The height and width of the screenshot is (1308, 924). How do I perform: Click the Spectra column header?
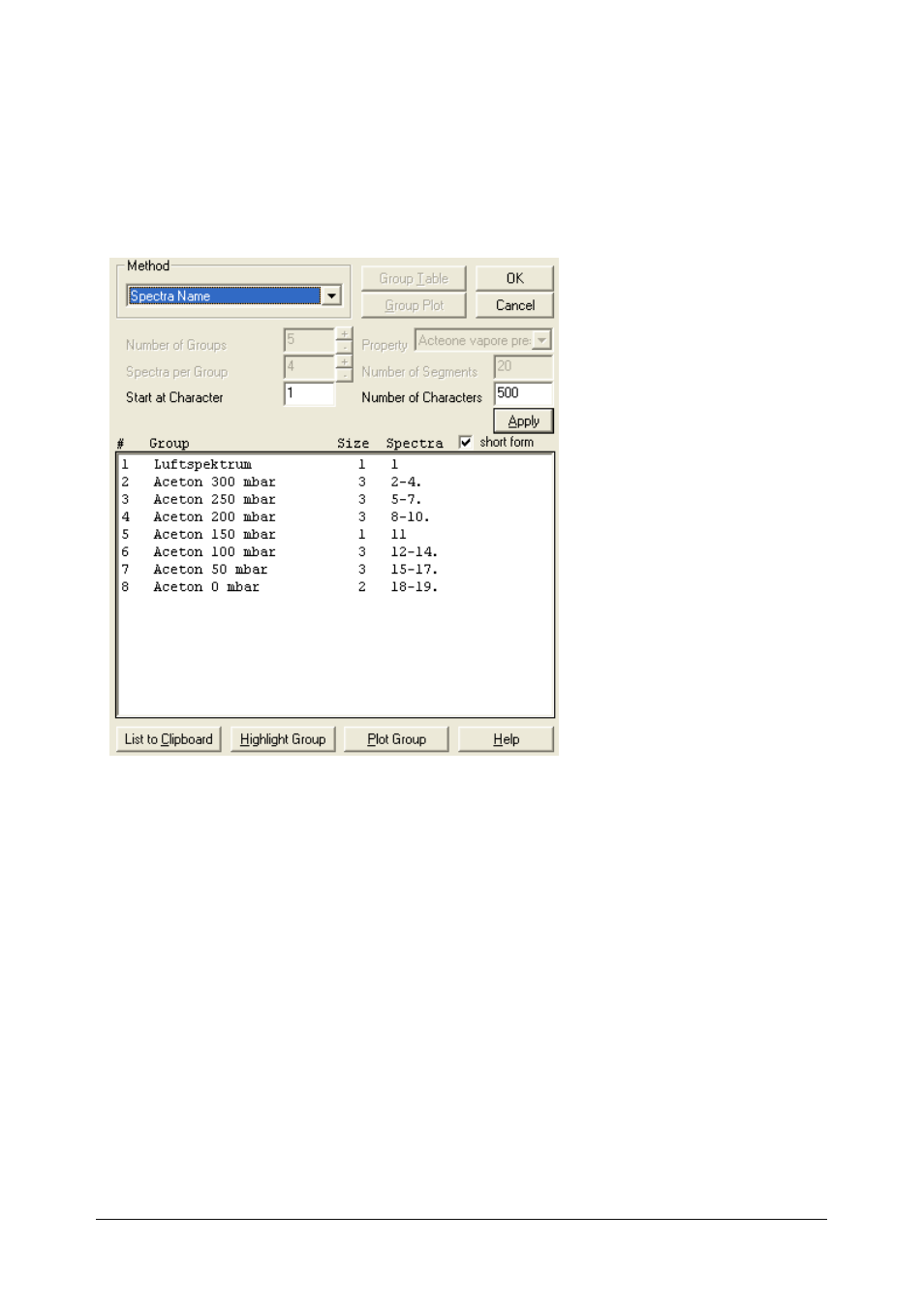click(415, 444)
